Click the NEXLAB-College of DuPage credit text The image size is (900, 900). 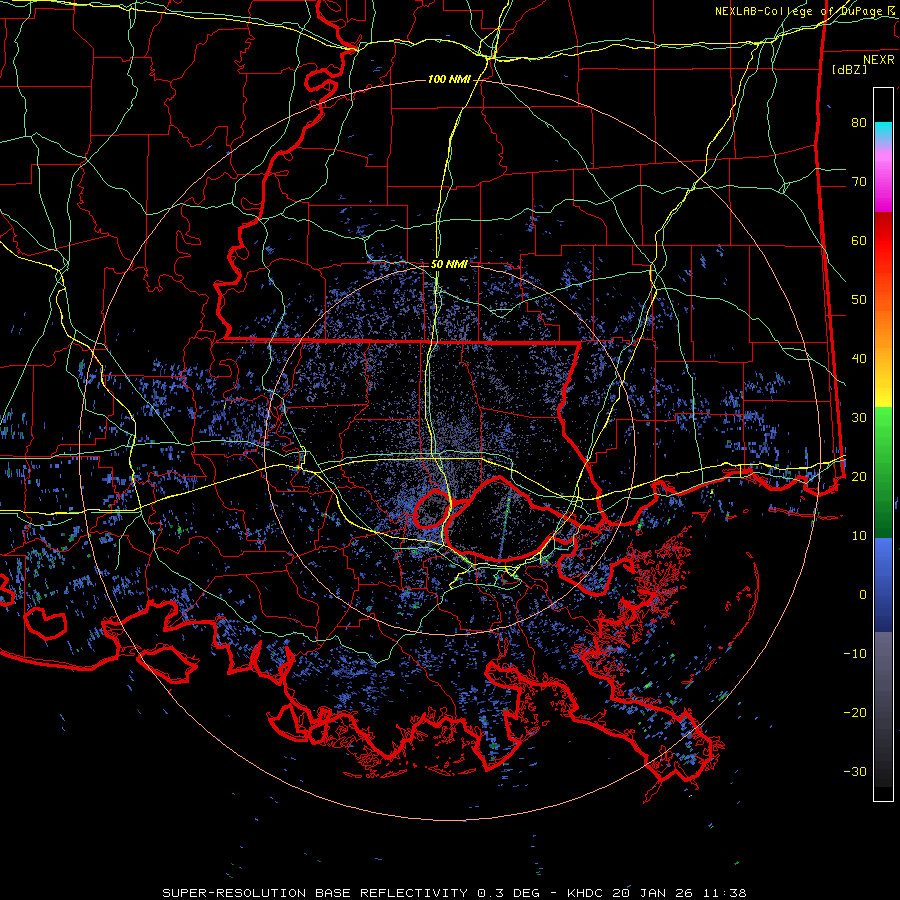804,11
